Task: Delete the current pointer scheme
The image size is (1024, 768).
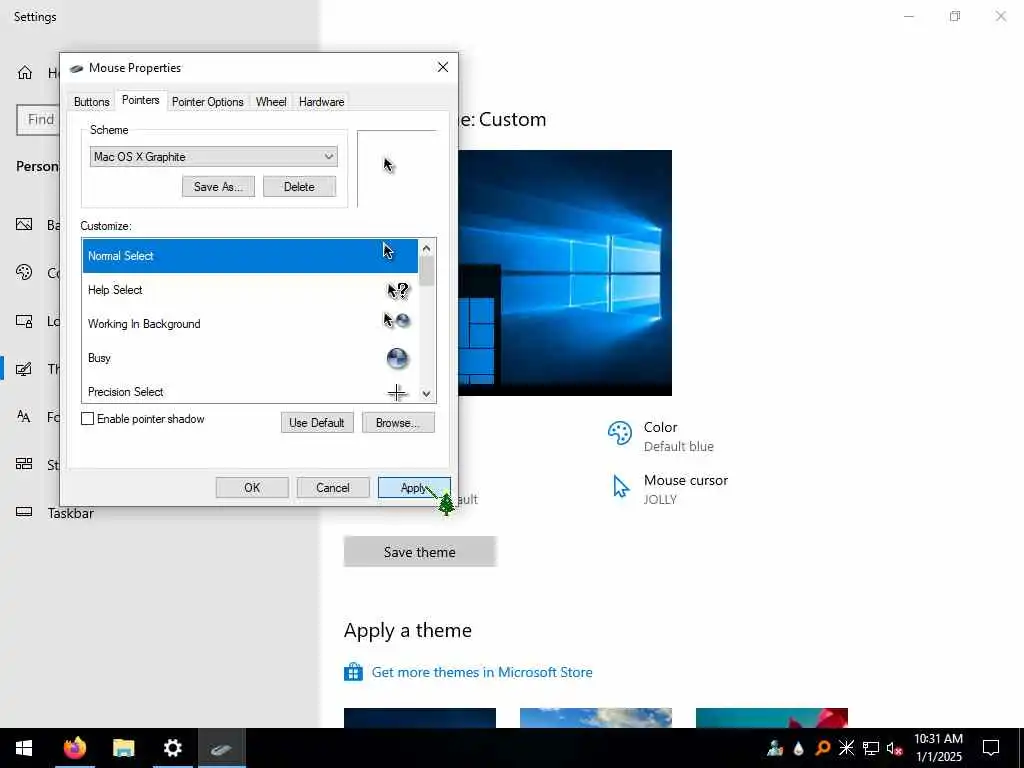Action: tap(299, 187)
